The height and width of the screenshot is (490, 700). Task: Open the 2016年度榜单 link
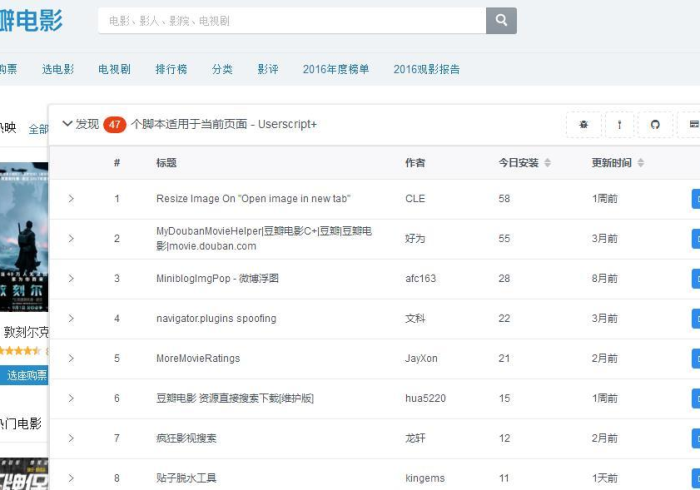[336, 69]
